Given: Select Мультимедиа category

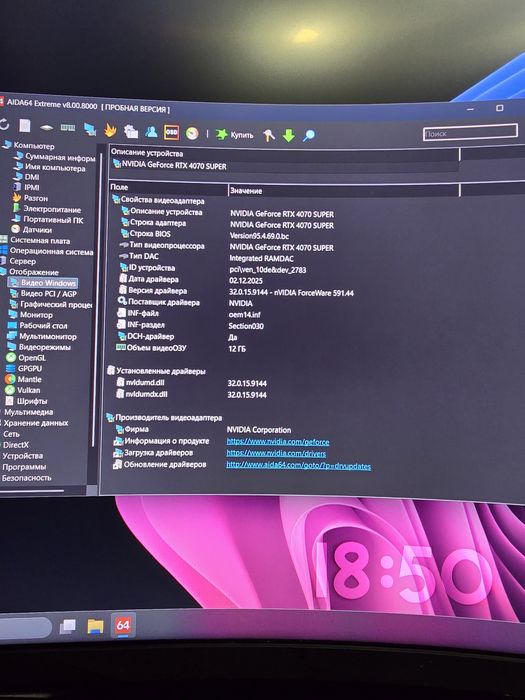Looking at the screenshot, I should pos(27,412).
